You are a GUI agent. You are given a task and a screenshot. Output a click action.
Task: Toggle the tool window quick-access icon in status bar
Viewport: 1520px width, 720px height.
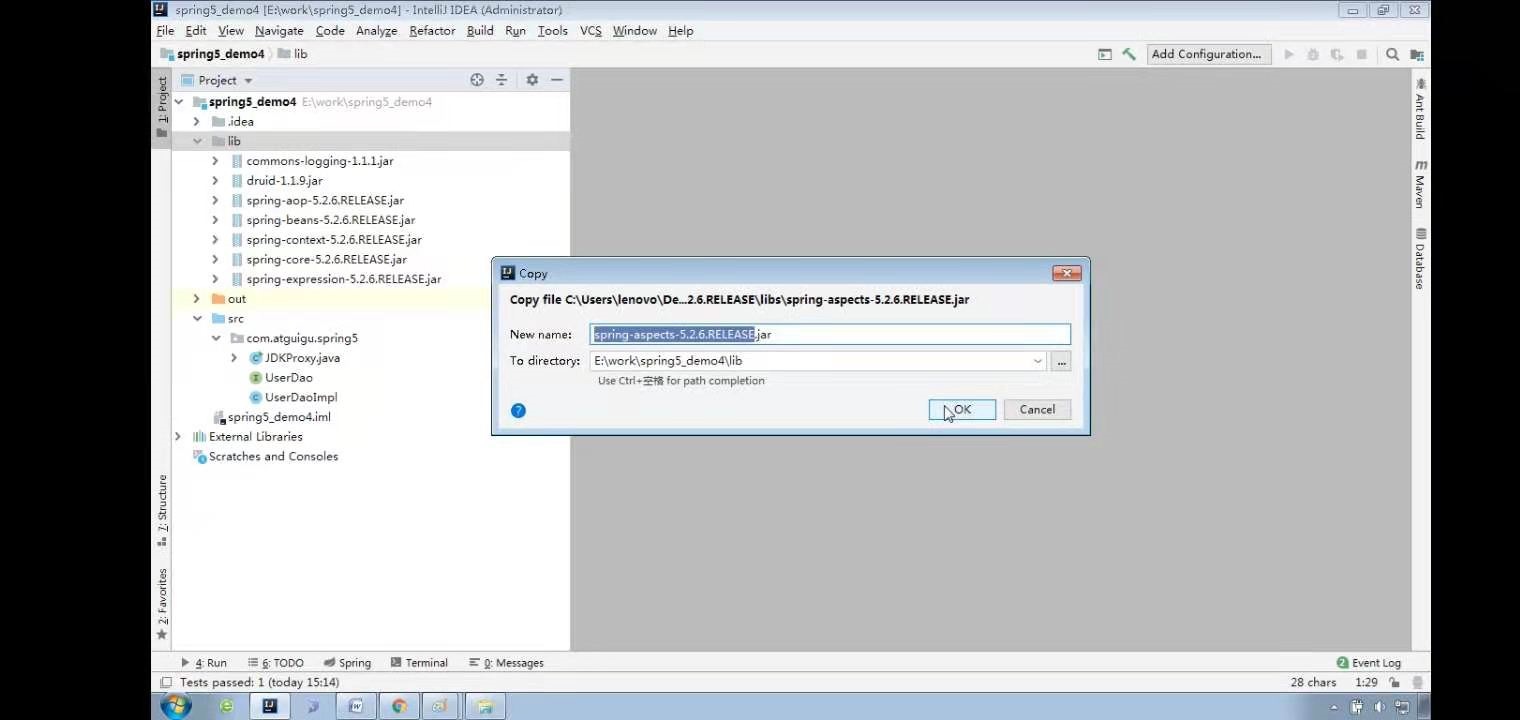(x=166, y=682)
